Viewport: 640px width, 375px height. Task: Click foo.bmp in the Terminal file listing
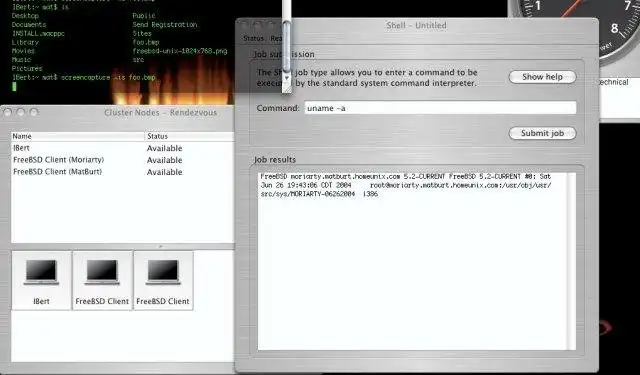click(146, 42)
